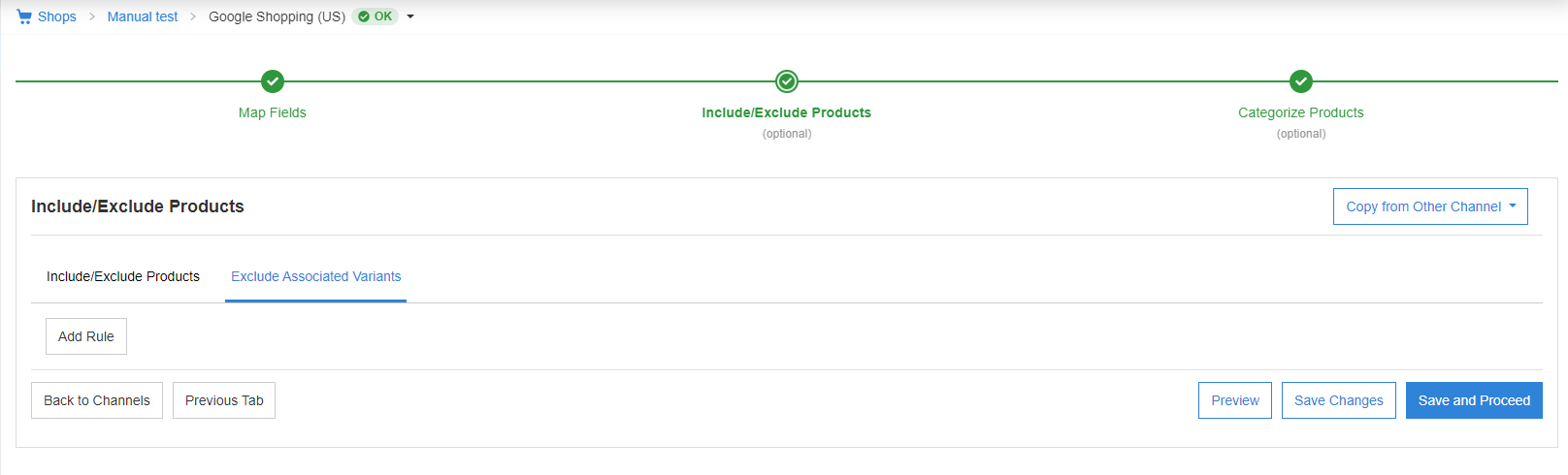
Task: Click the Save Changes button
Action: point(1339,400)
